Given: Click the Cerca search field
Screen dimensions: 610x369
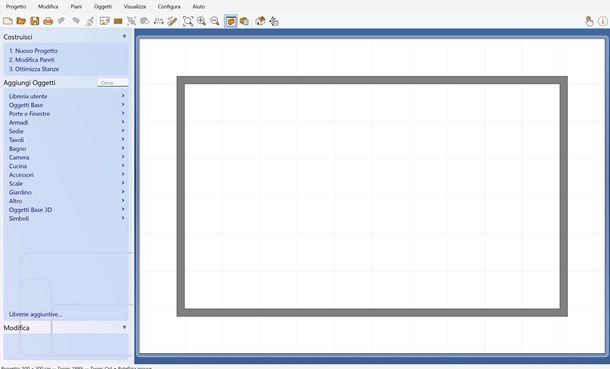Looking at the screenshot, I should click(112, 83).
